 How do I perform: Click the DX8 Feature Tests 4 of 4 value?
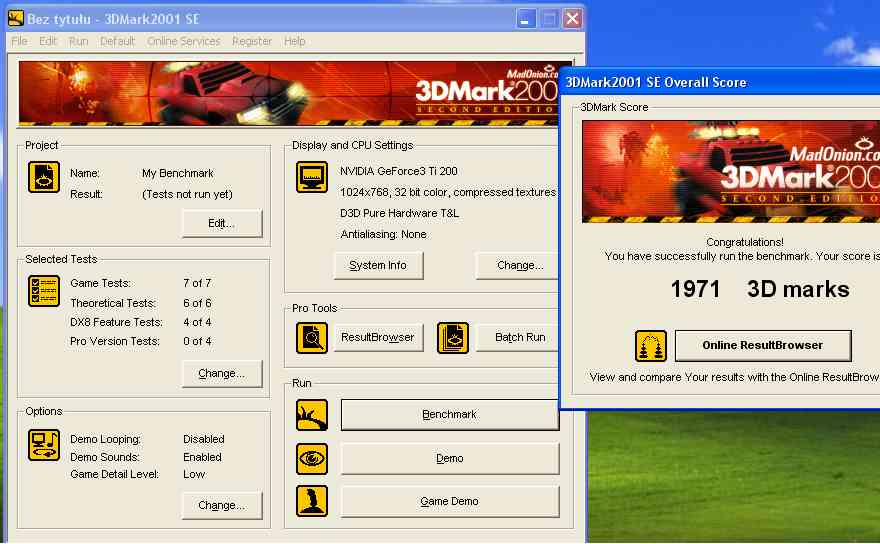coord(197,322)
